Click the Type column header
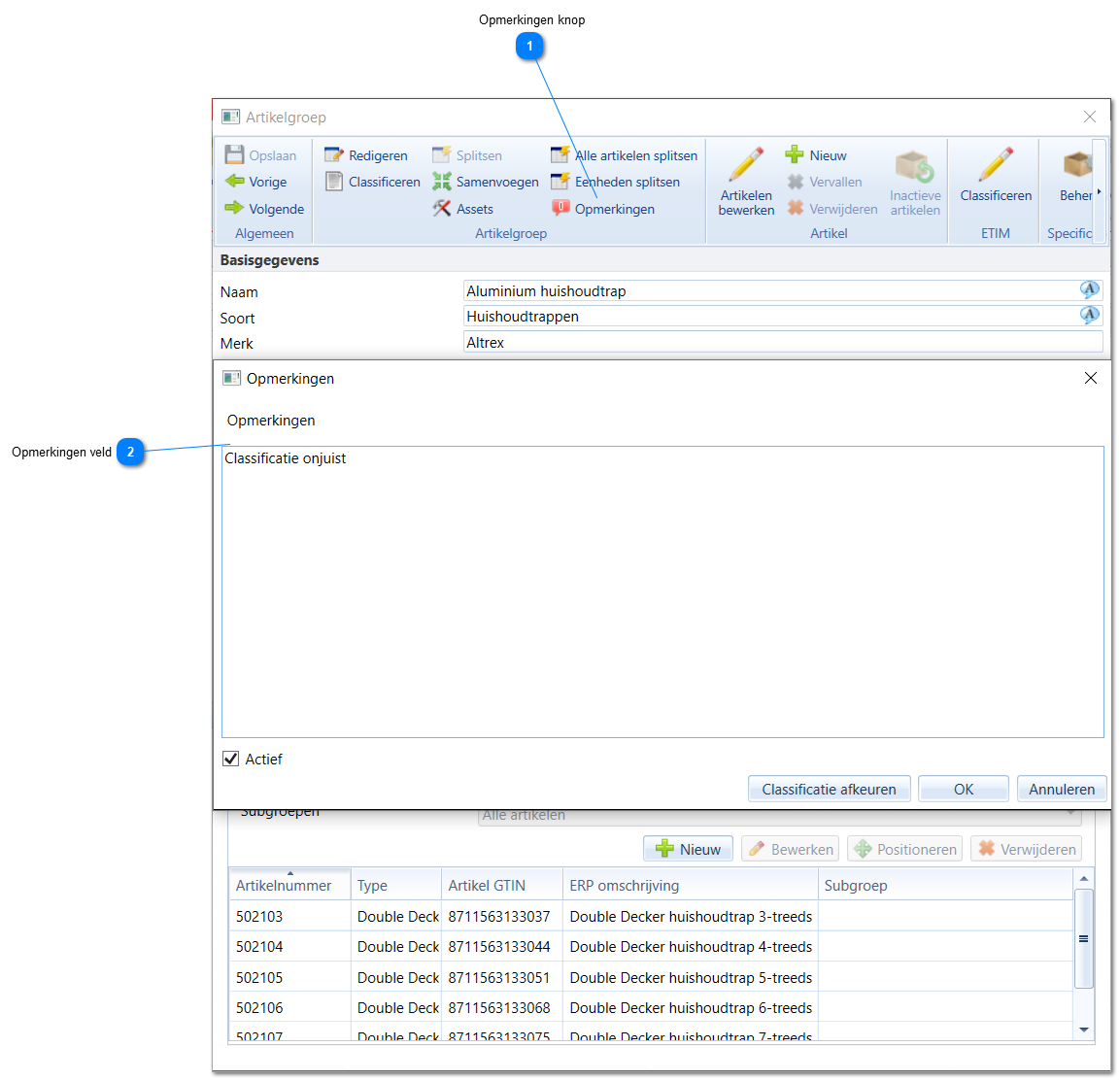 tap(395, 886)
